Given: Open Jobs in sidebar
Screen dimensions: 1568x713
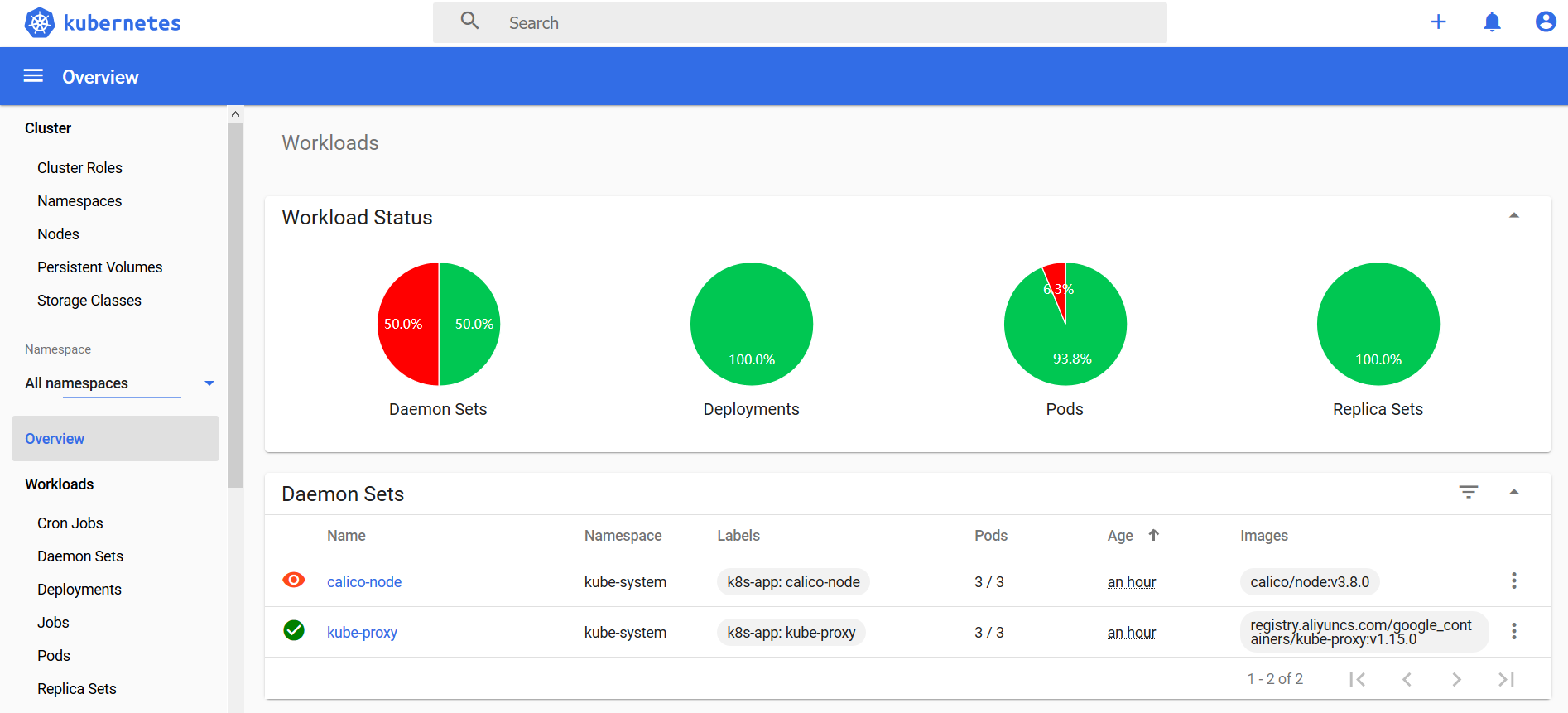Looking at the screenshot, I should pyautogui.click(x=53, y=623).
